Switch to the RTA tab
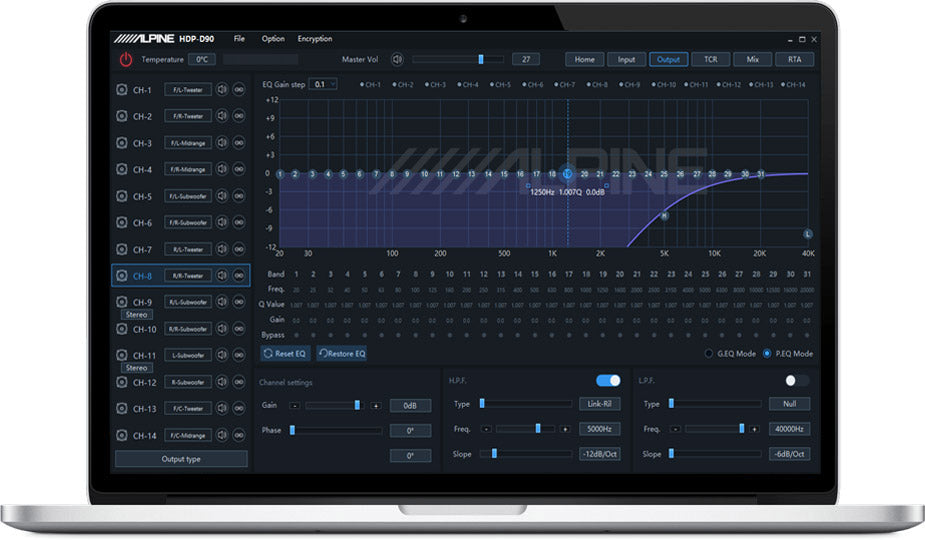925x540 pixels. click(795, 60)
